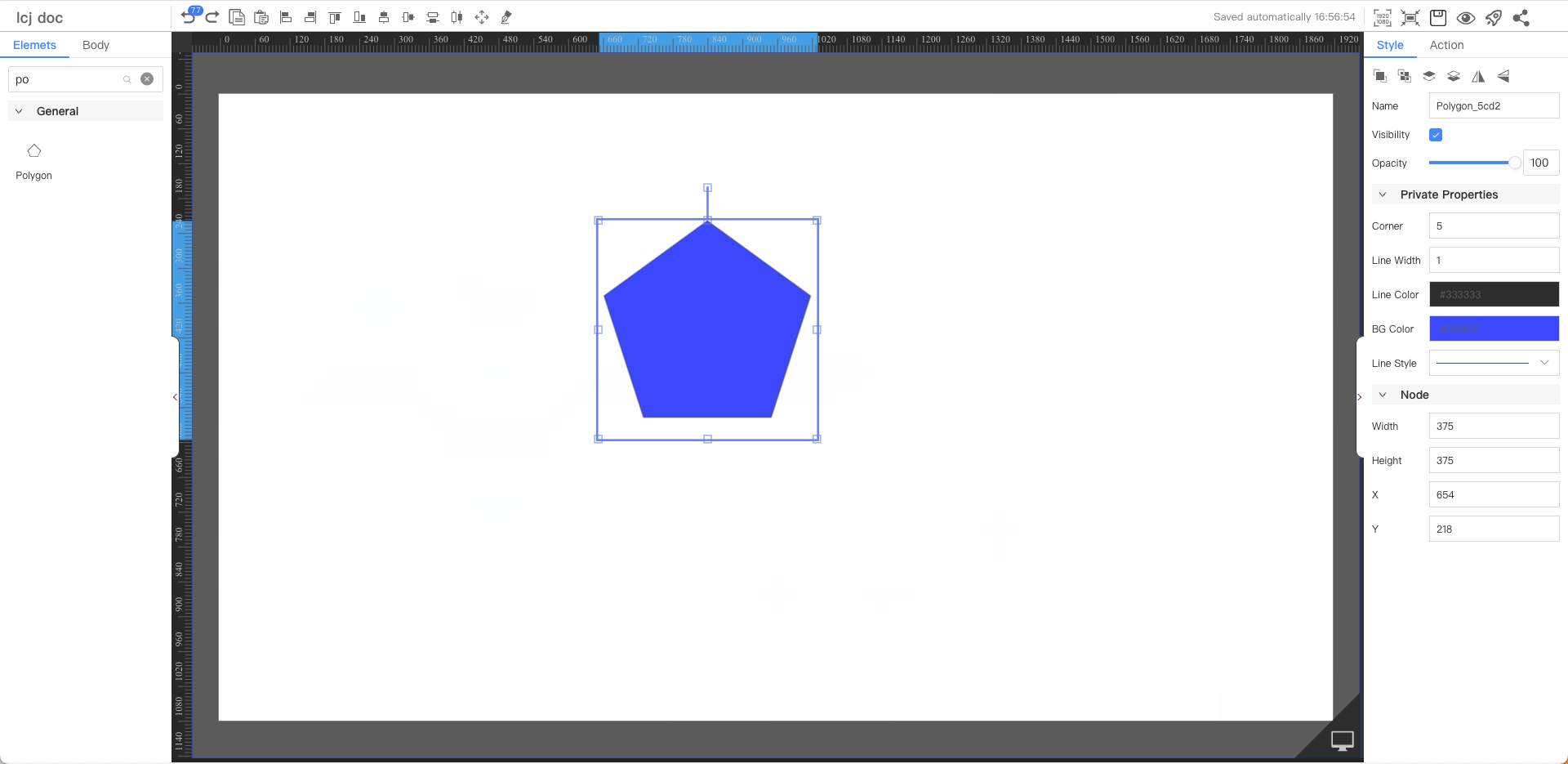This screenshot has height=764, width=1568.
Task: Click the Opacity slider handle
Action: click(x=1515, y=163)
